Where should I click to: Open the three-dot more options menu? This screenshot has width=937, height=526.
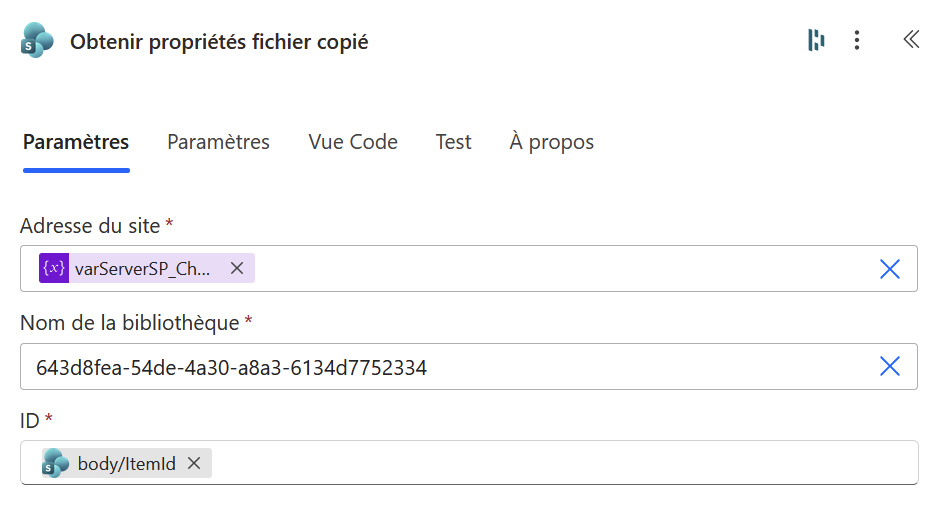click(856, 40)
